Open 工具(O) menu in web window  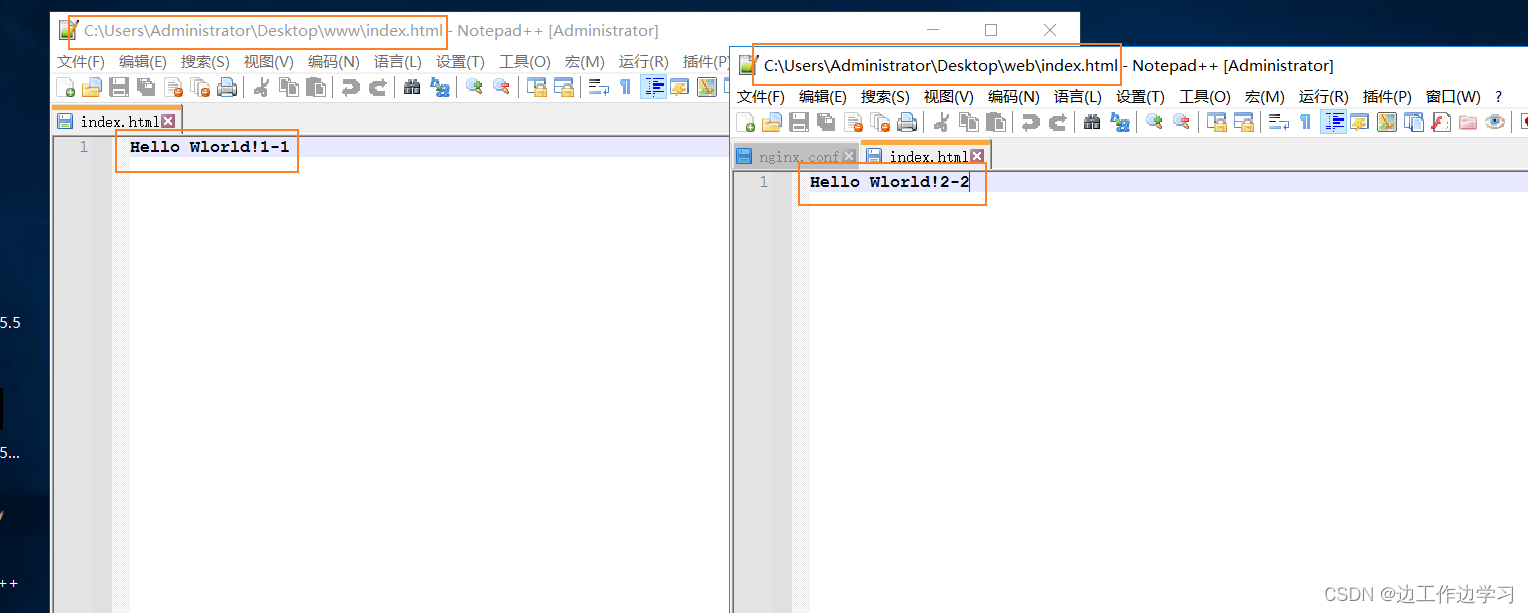(x=1205, y=97)
